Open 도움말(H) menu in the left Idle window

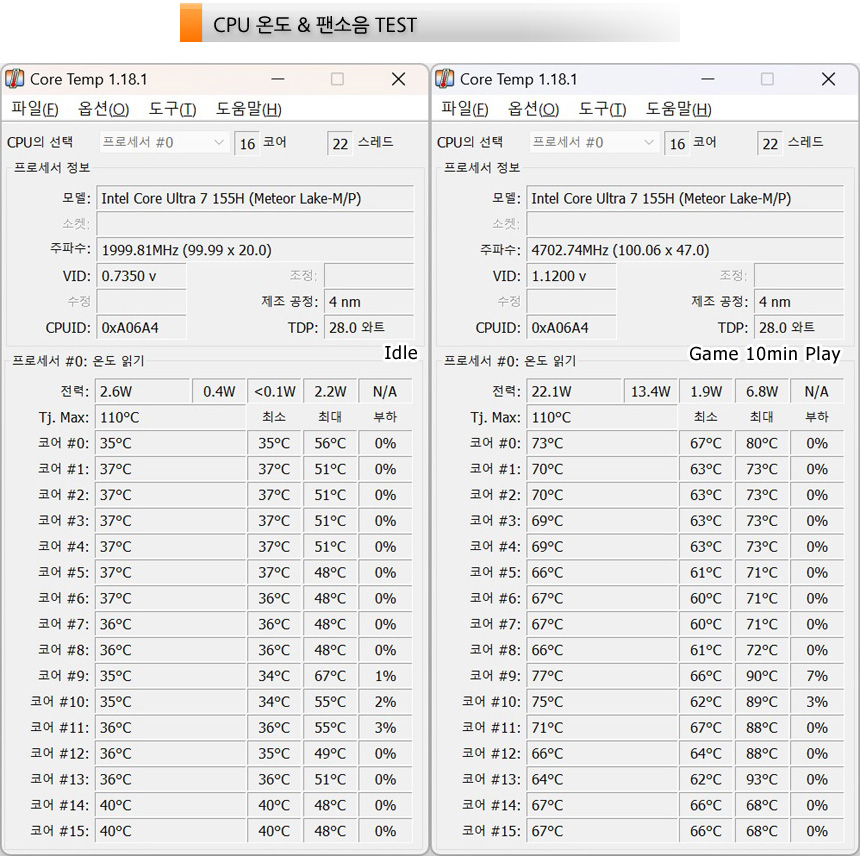248,109
